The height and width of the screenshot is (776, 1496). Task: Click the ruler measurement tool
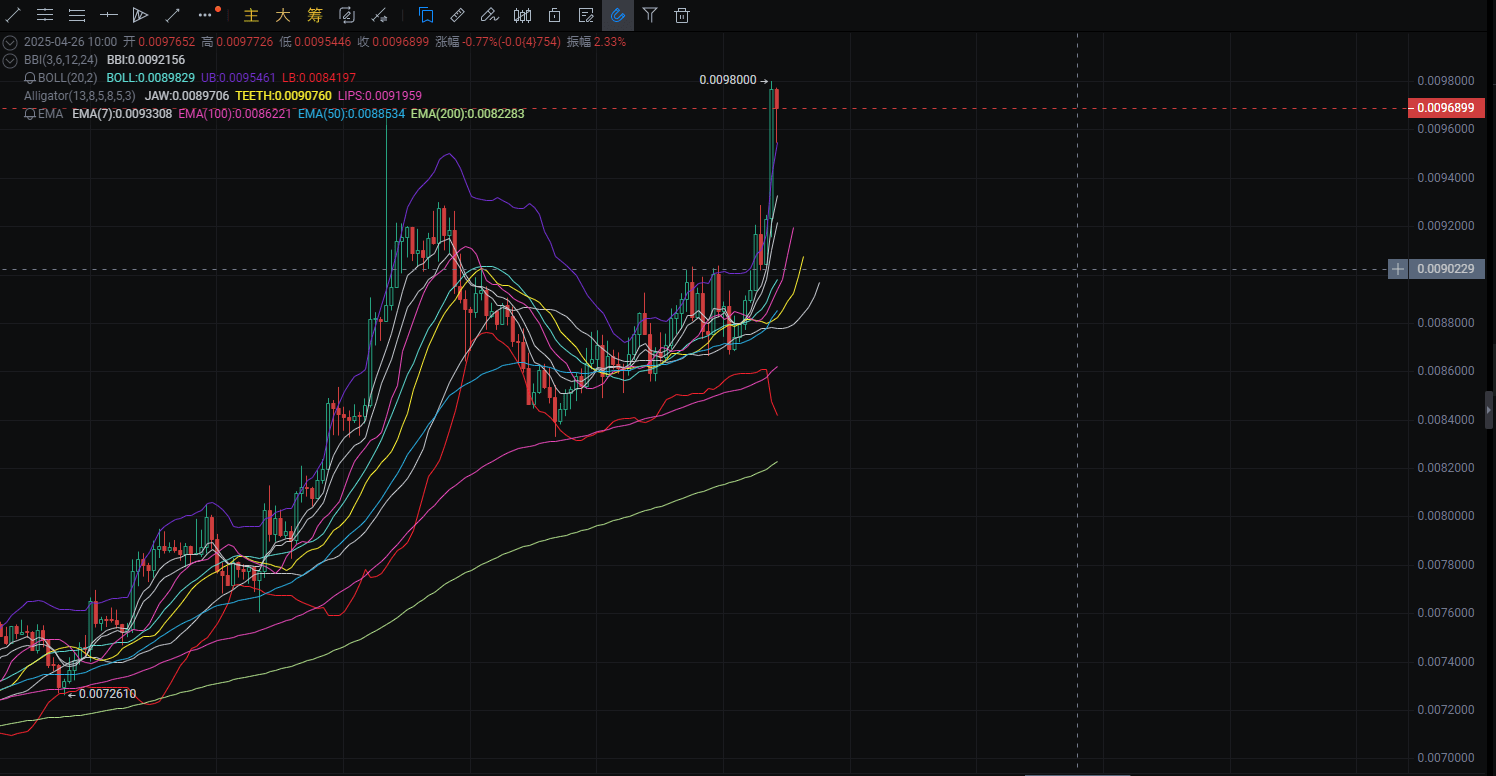coord(457,15)
